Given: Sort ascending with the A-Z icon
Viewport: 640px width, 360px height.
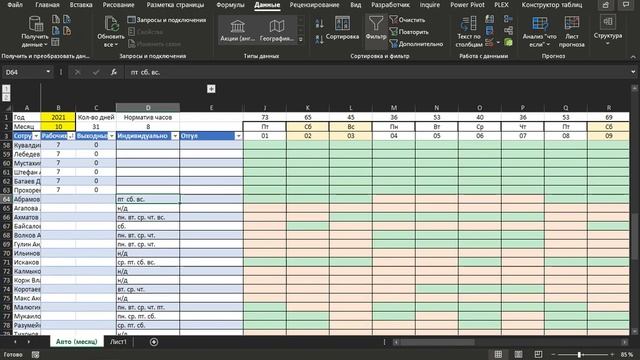Looking at the screenshot, I should click(320, 24).
